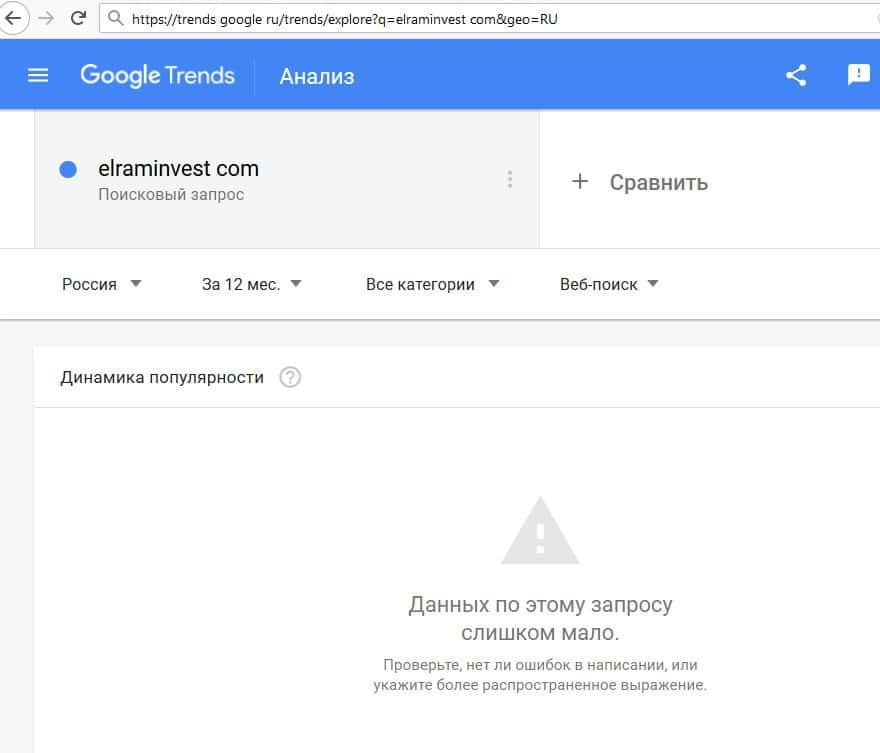Click the Анализ header title

(x=317, y=76)
